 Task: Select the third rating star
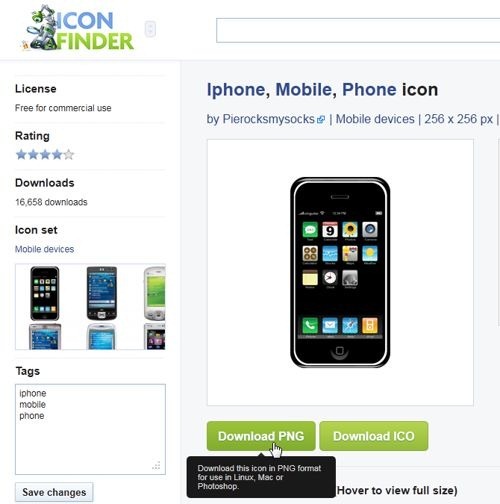pos(45,155)
